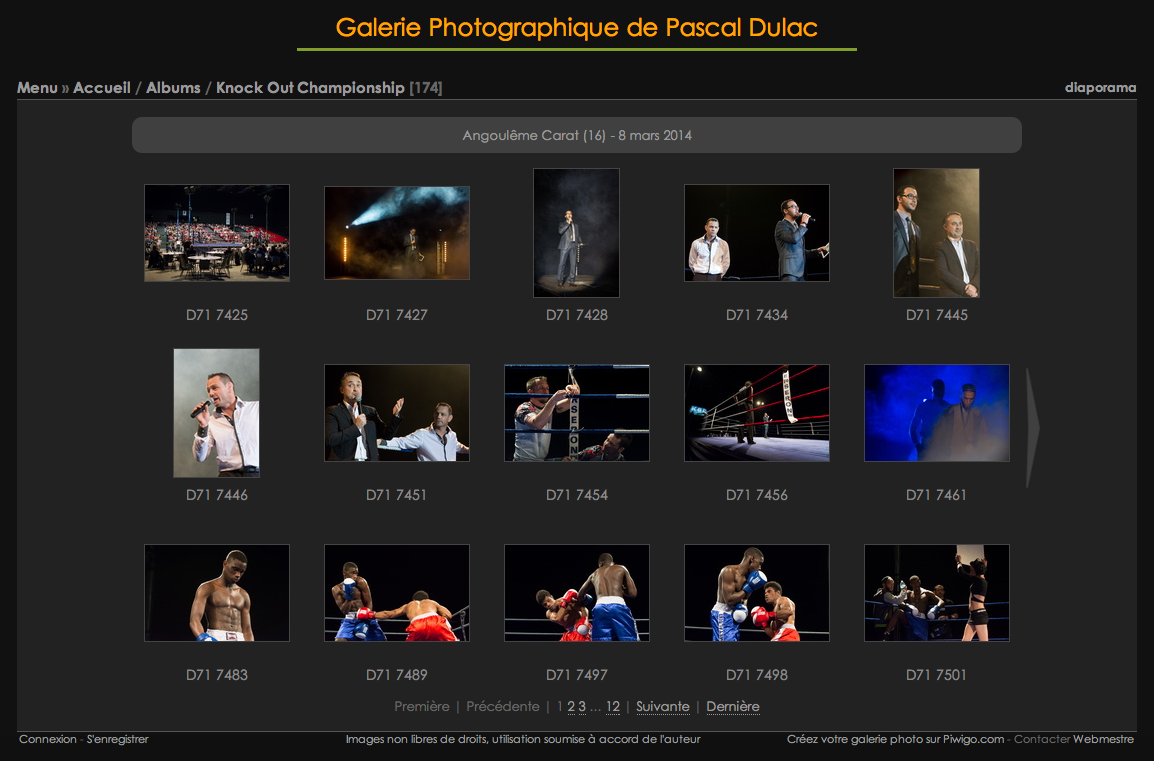Image resolution: width=1154 pixels, height=761 pixels.
Task: Click the Dernière pagination link
Action: coord(733,707)
